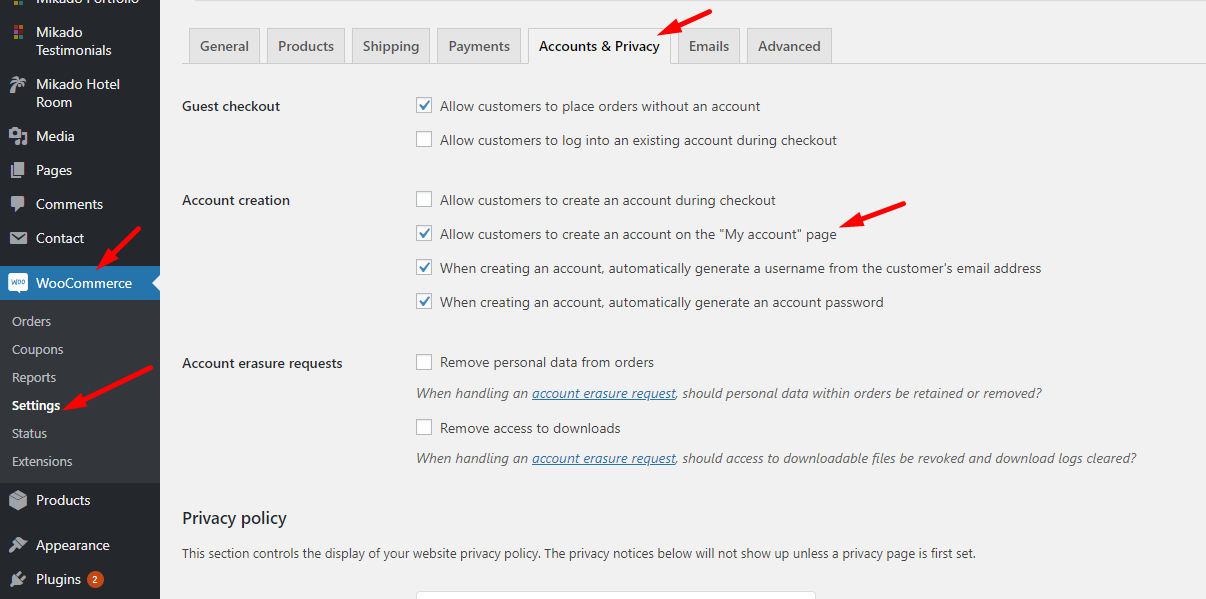Viewport: 1206px width, 599px height.
Task: Click the WooCommerce menu item
Action: tap(80, 283)
